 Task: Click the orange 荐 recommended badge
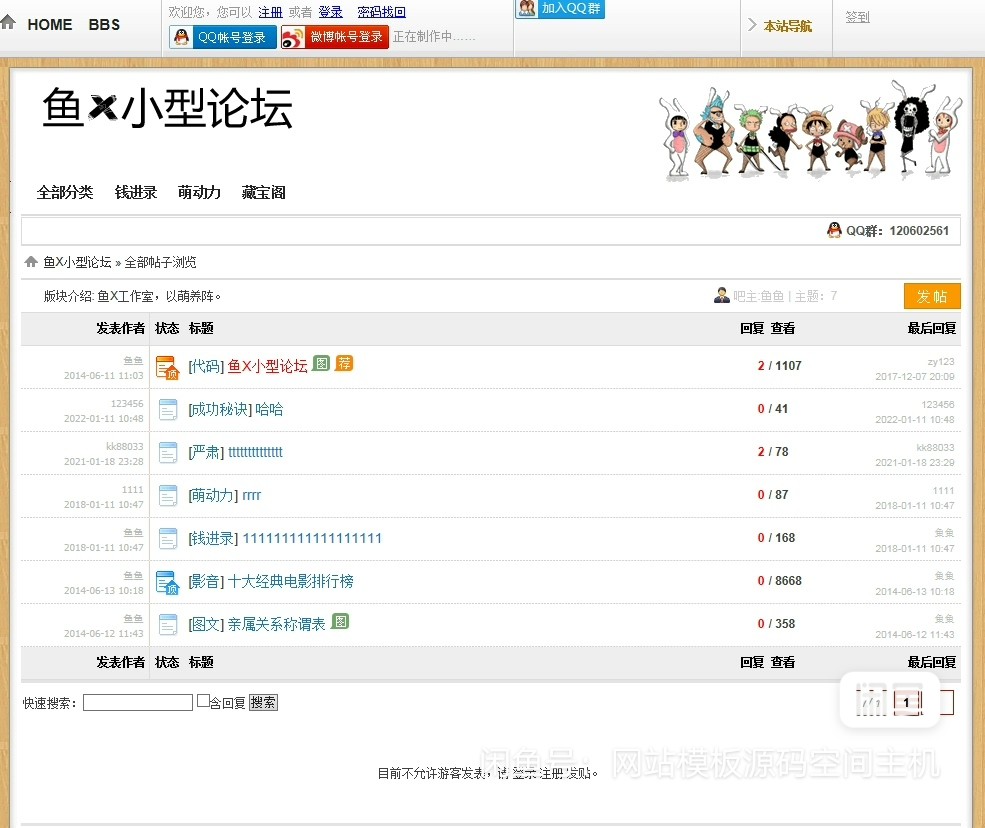click(344, 363)
